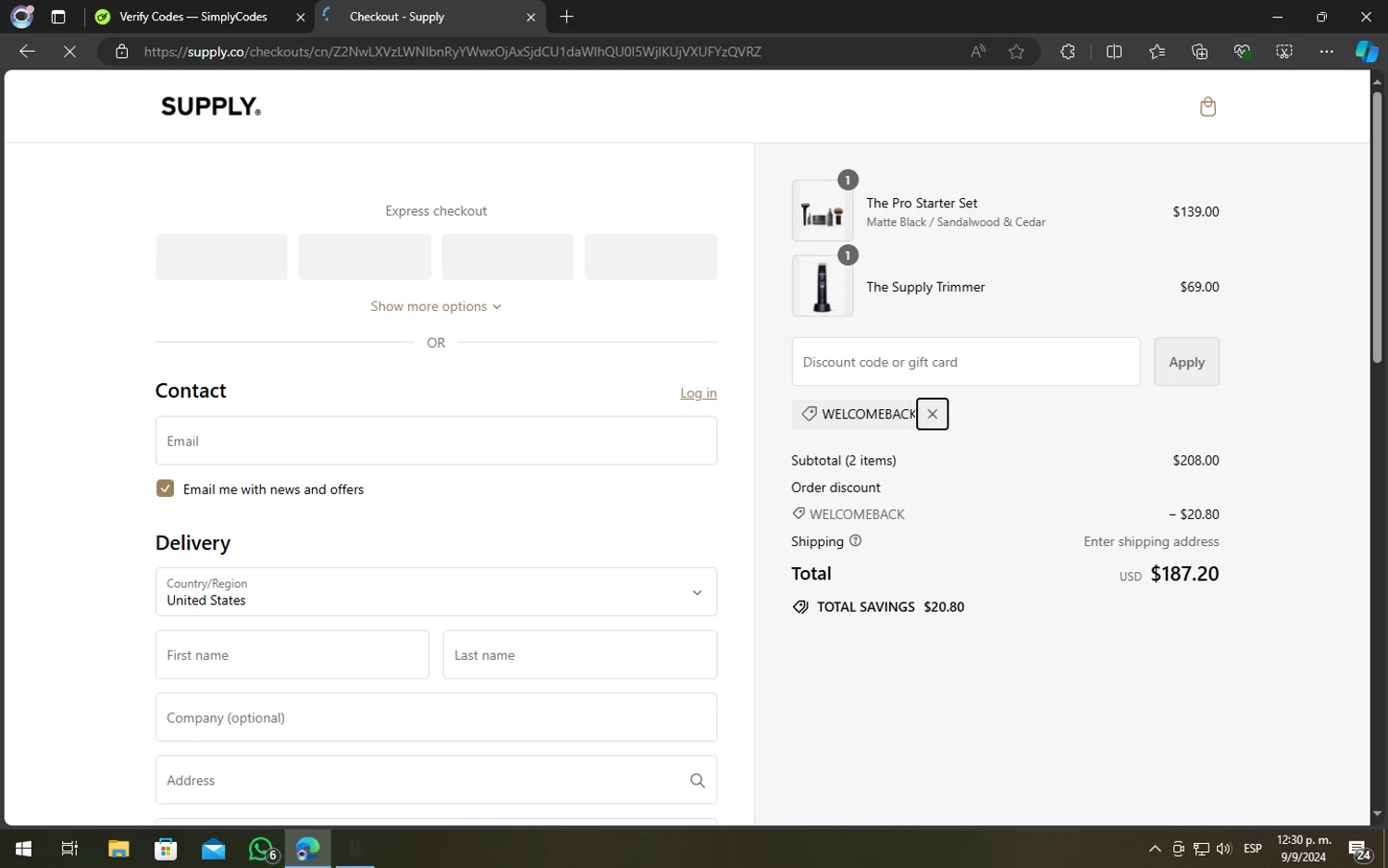Open WhatsApp from the taskbar

(262, 849)
